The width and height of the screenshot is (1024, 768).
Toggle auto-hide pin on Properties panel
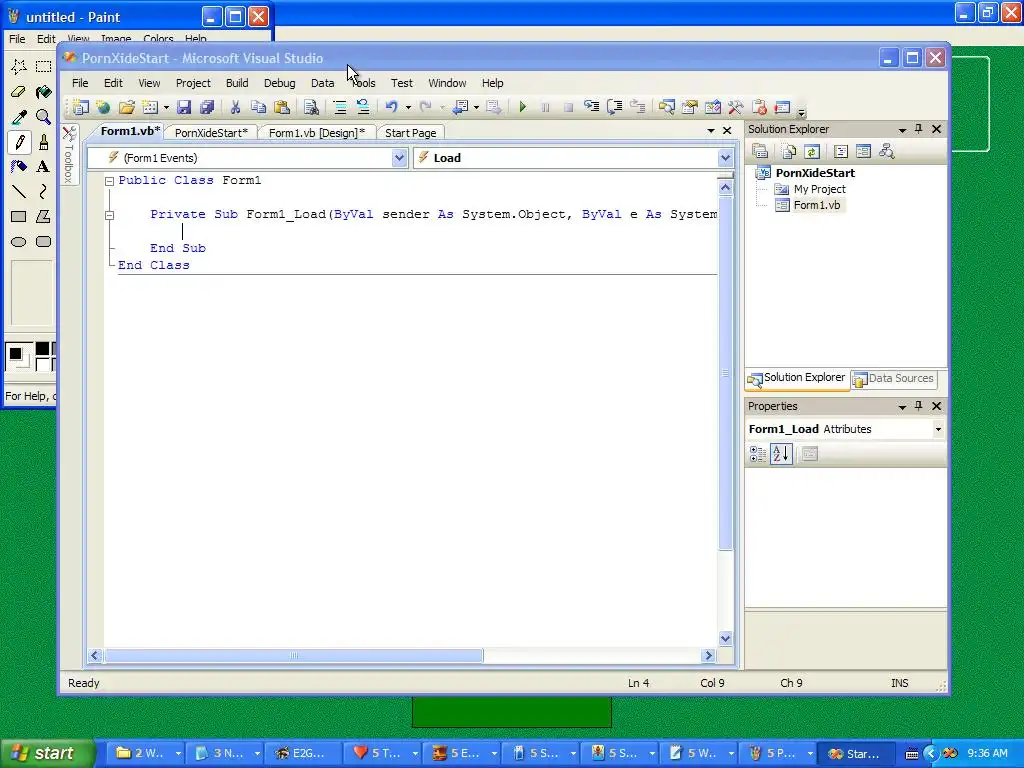click(x=919, y=406)
